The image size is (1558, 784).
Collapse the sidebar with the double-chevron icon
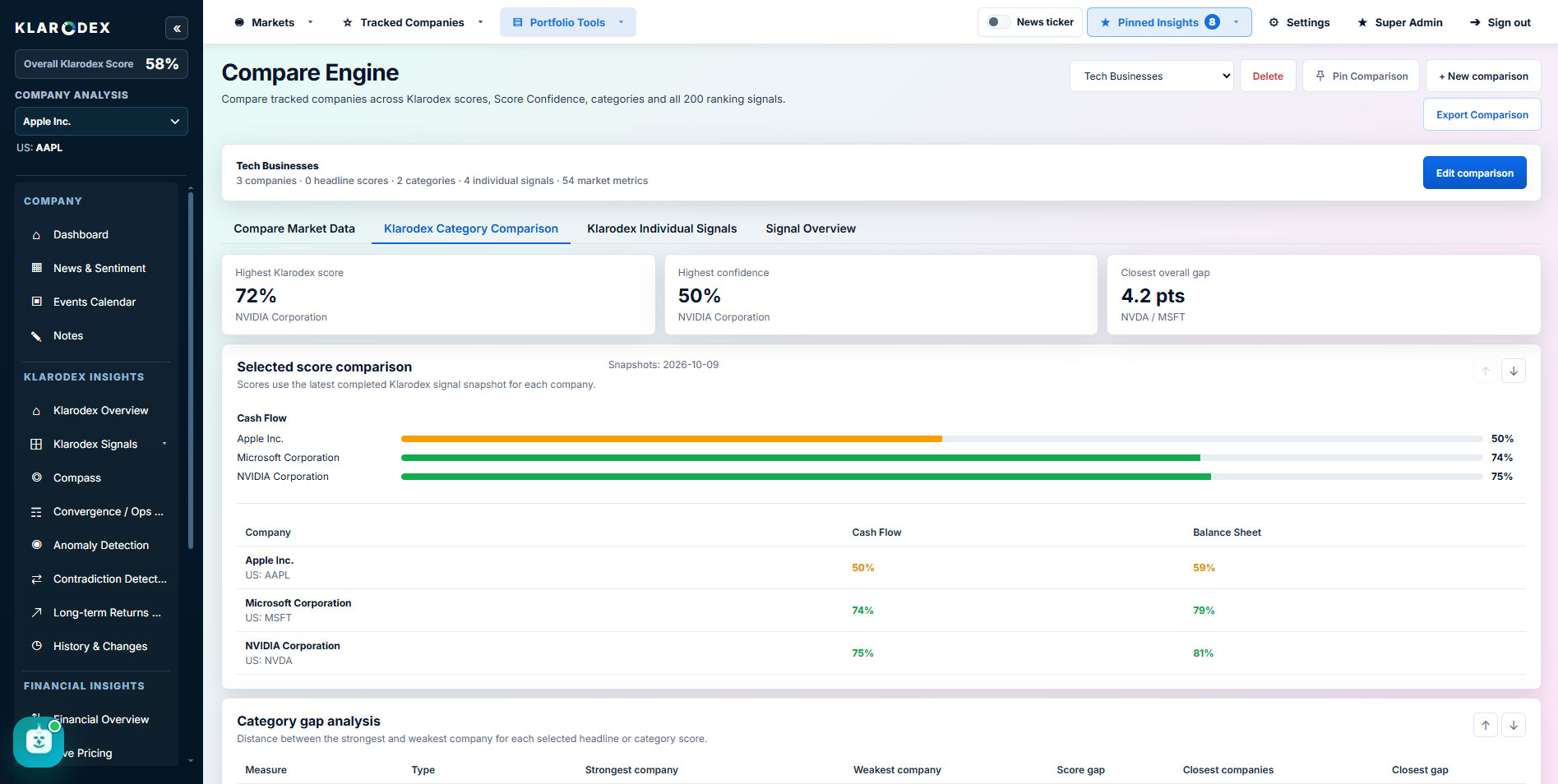tap(177, 28)
